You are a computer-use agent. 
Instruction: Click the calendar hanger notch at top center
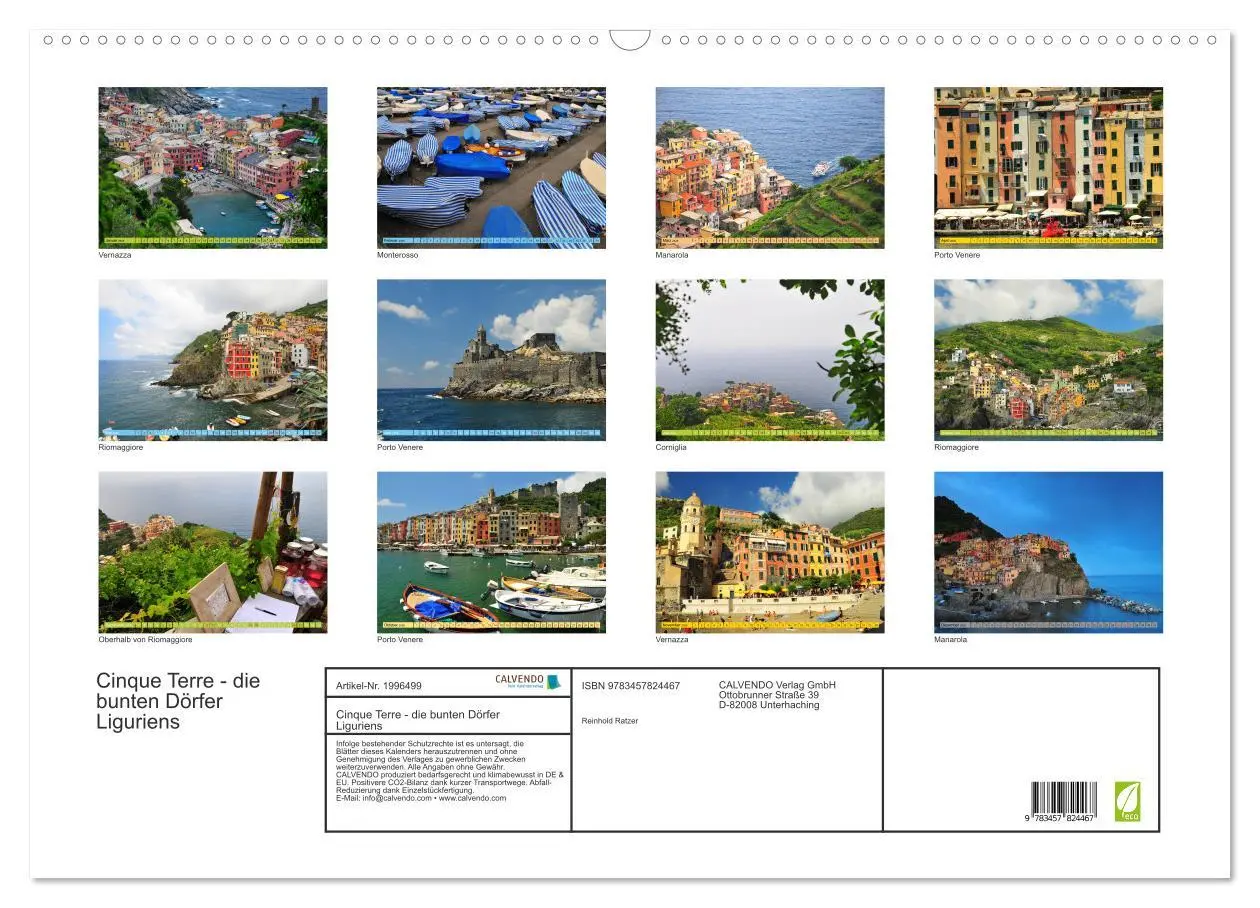(x=630, y=41)
